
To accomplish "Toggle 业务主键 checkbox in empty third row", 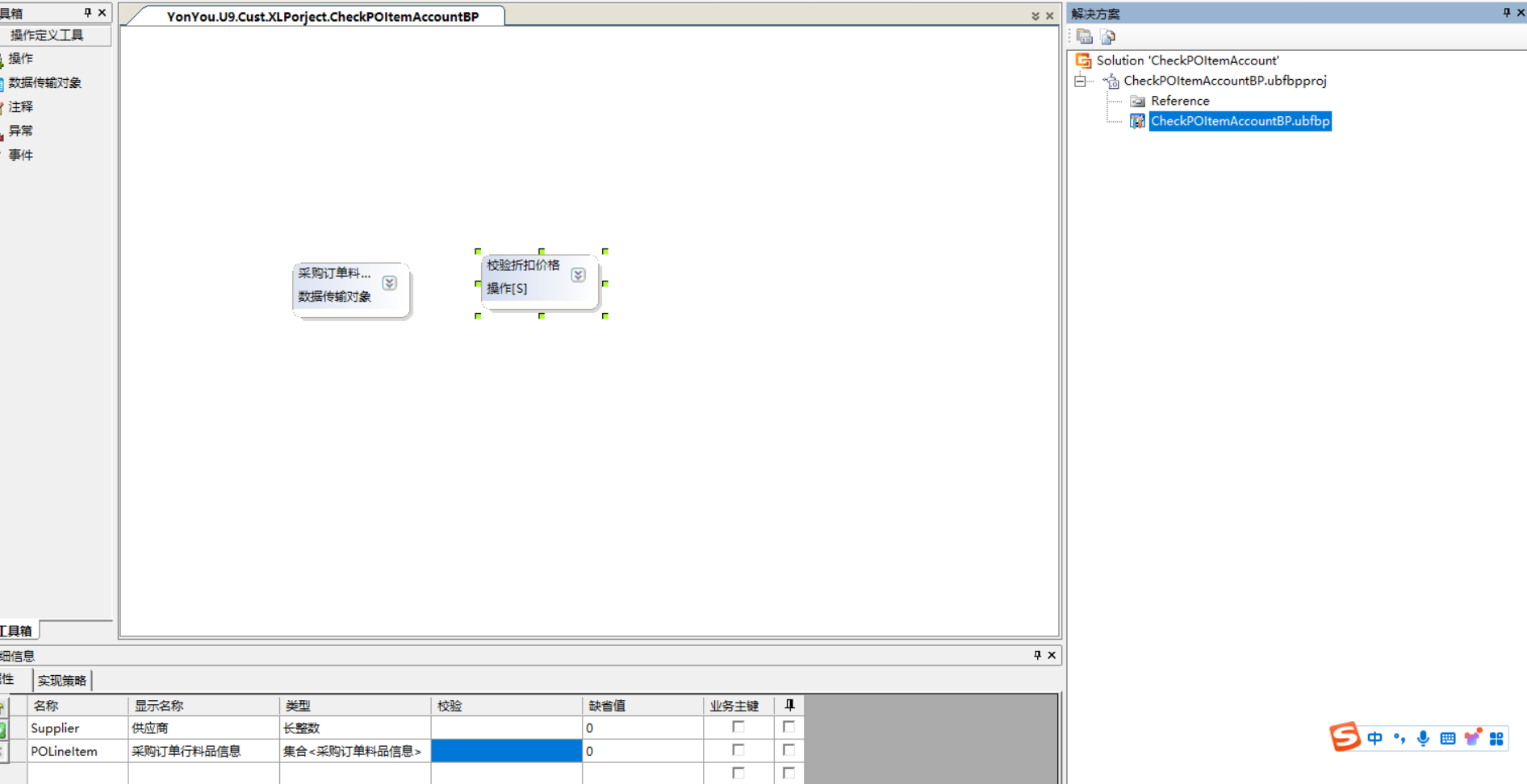I will coord(738,773).
